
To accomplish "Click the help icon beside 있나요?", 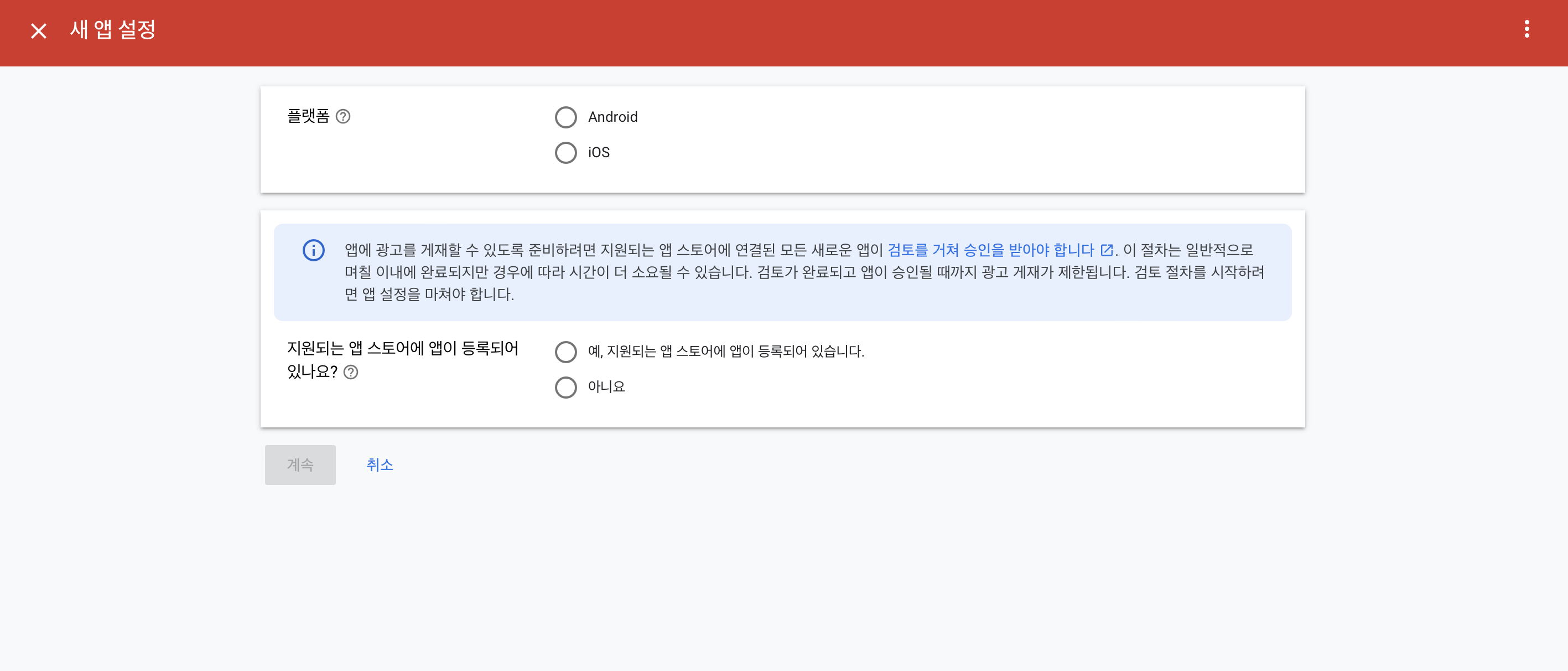I will pyautogui.click(x=351, y=372).
